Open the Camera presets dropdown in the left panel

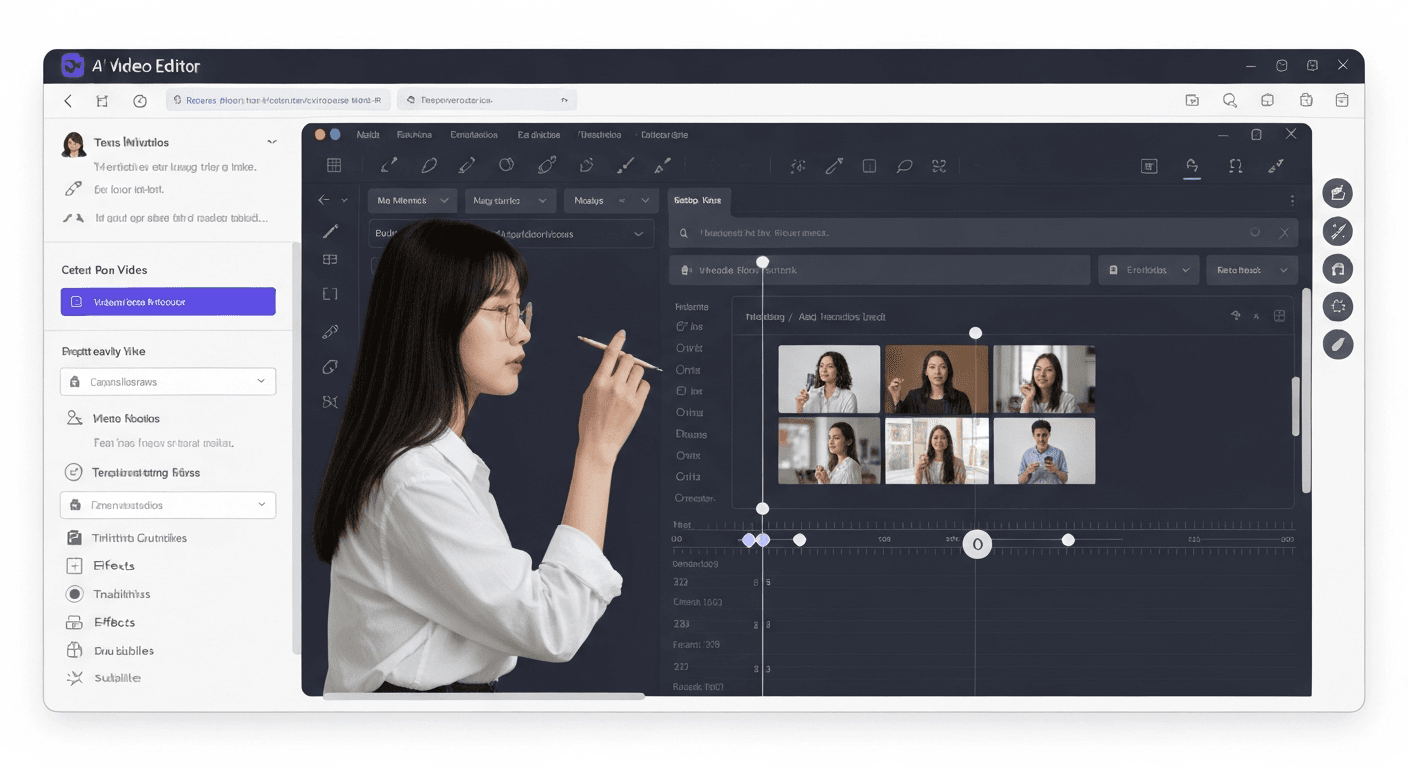pos(167,381)
